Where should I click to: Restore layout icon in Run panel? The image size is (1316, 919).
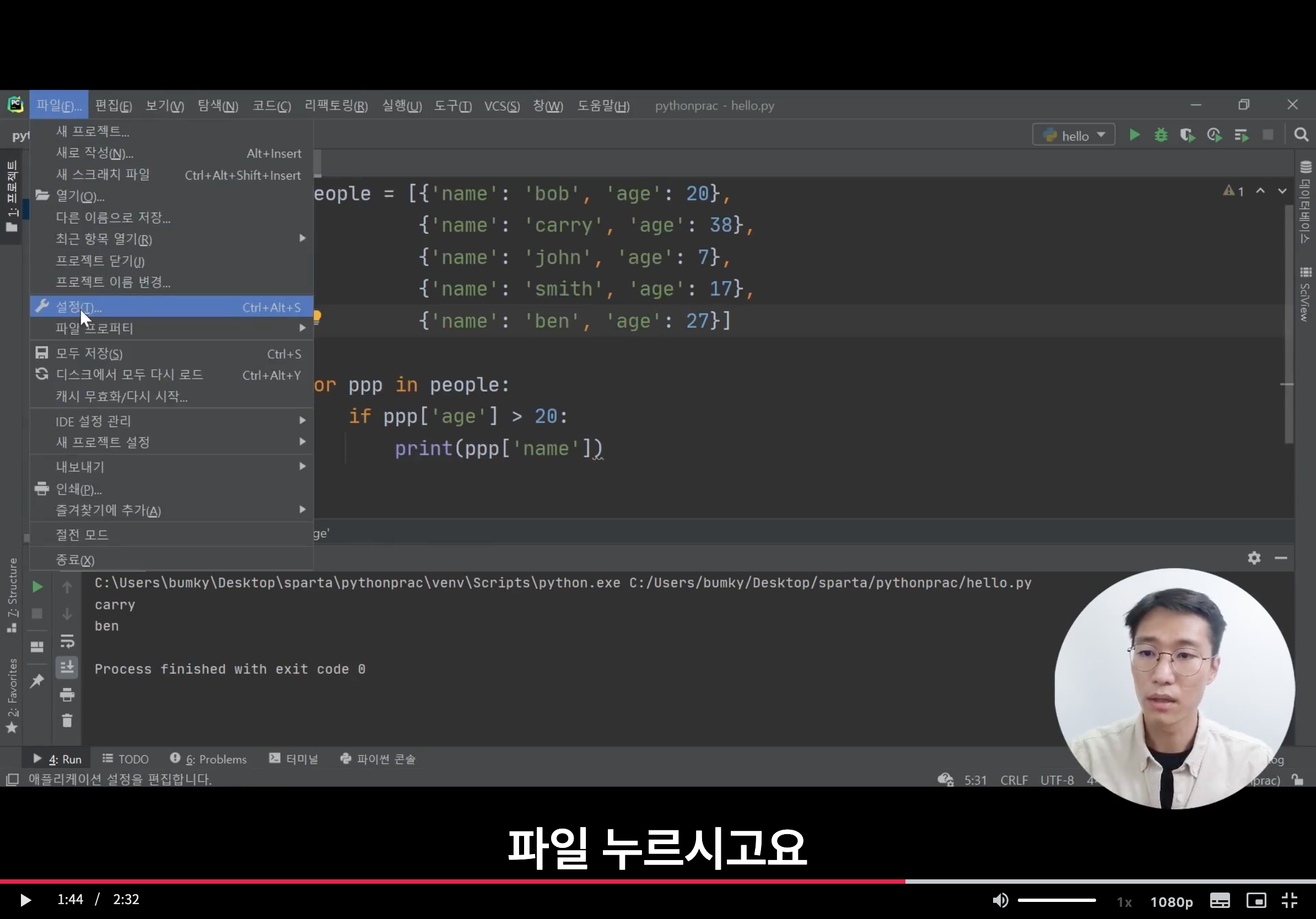tap(37, 647)
